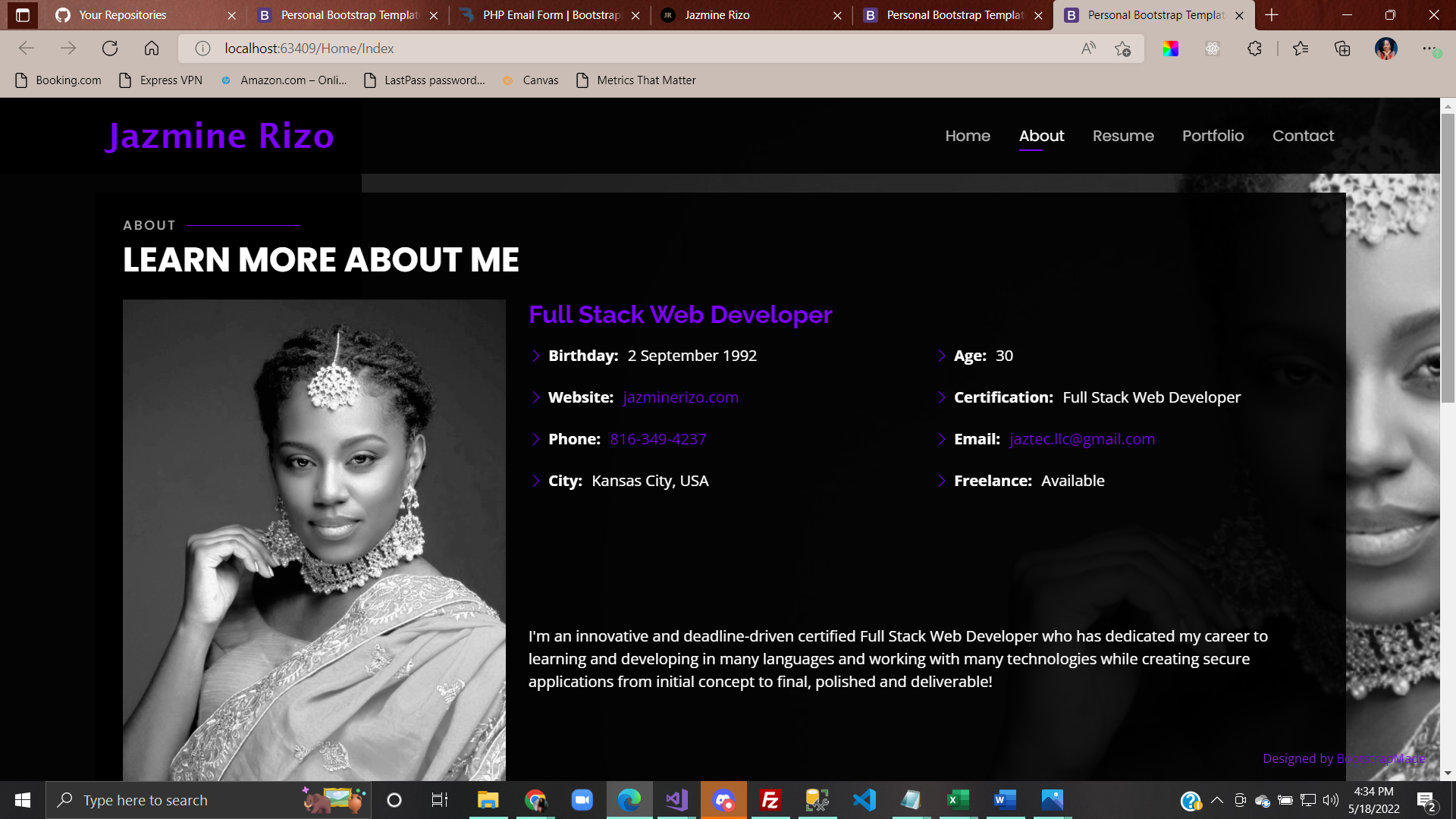This screenshot has height=819, width=1456.
Task: Show hidden system tray icons chevron
Action: pyautogui.click(x=1217, y=800)
